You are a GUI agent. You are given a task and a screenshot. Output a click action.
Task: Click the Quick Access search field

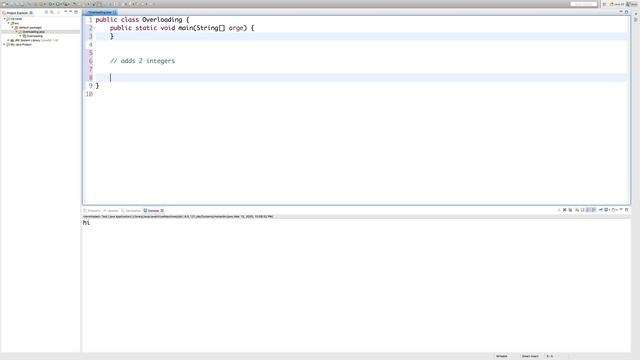tap(584, 4)
